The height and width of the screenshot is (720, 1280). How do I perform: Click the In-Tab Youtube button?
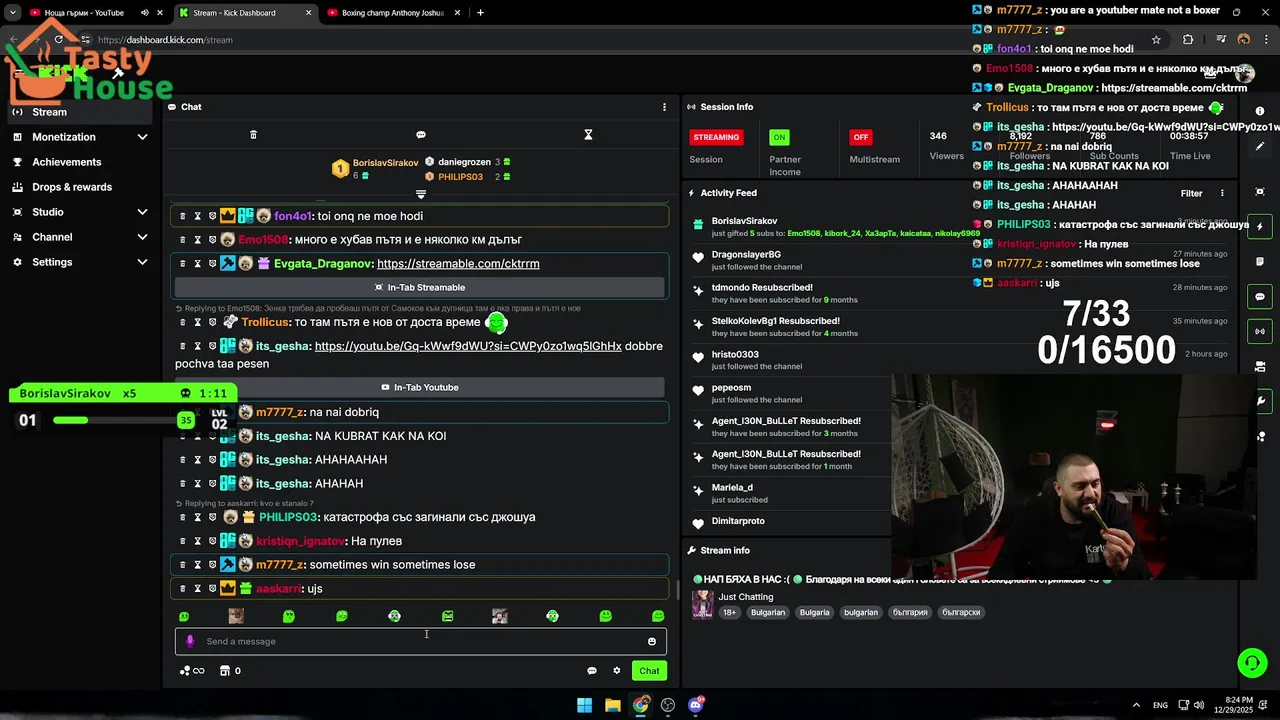pyautogui.click(x=420, y=387)
